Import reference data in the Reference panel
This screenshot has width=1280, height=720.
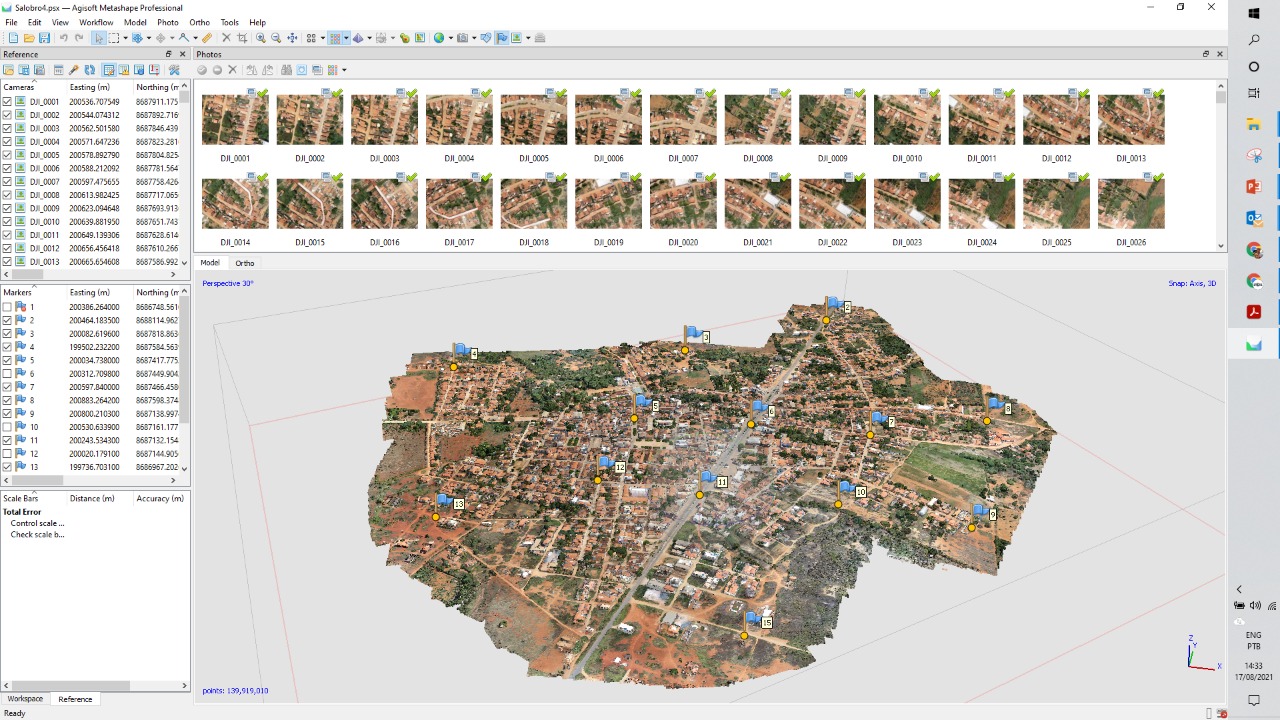pyautogui.click(x=9, y=69)
